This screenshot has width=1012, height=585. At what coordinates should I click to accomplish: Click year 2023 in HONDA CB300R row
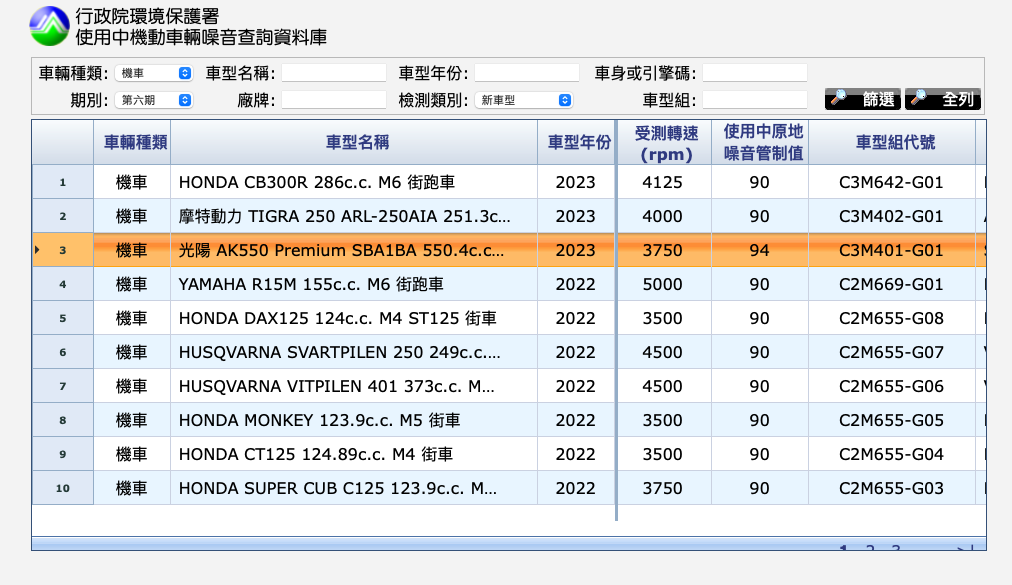pyautogui.click(x=576, y=182)
